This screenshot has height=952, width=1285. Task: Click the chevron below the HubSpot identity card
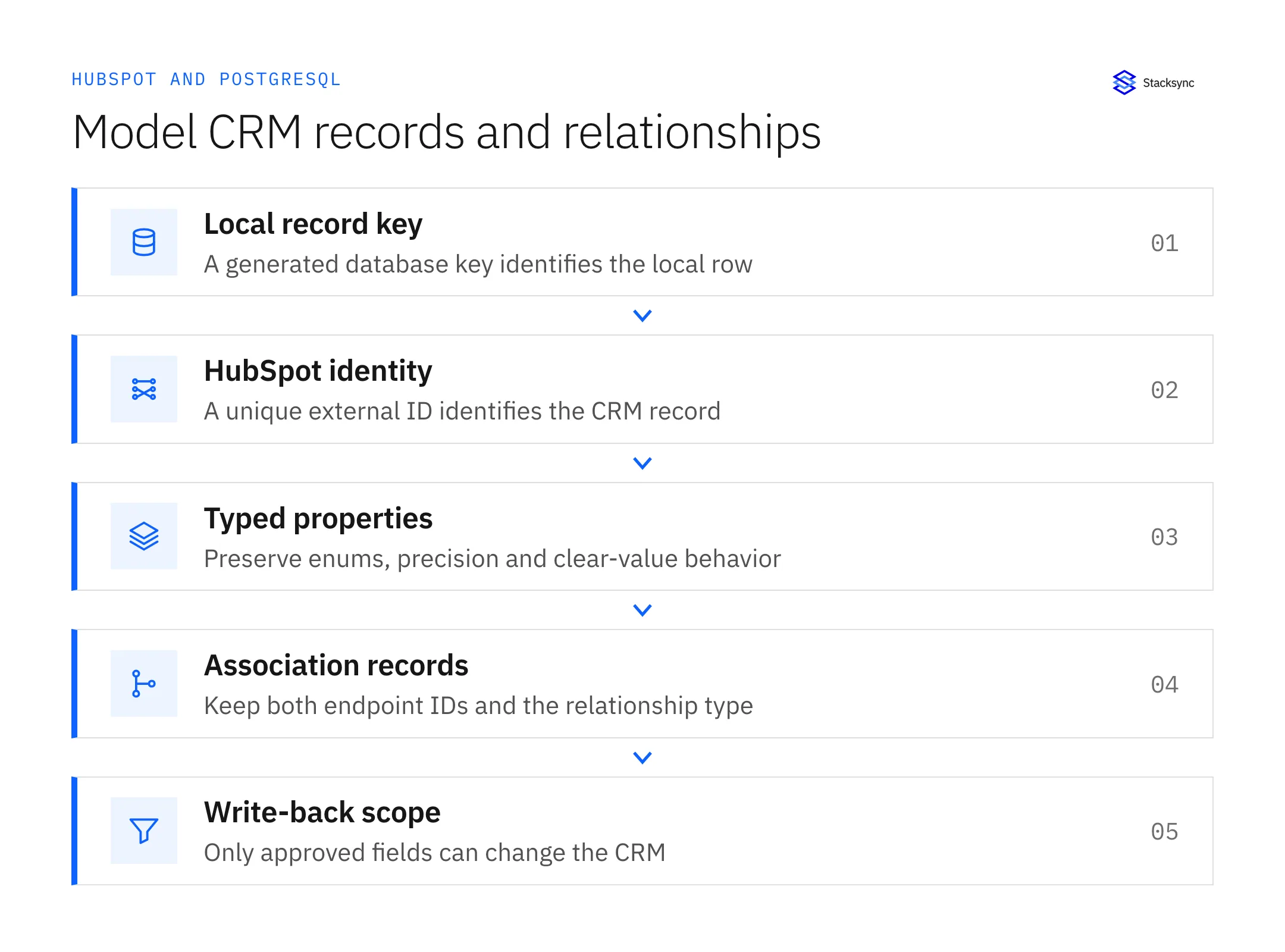[x=642, y=463]
